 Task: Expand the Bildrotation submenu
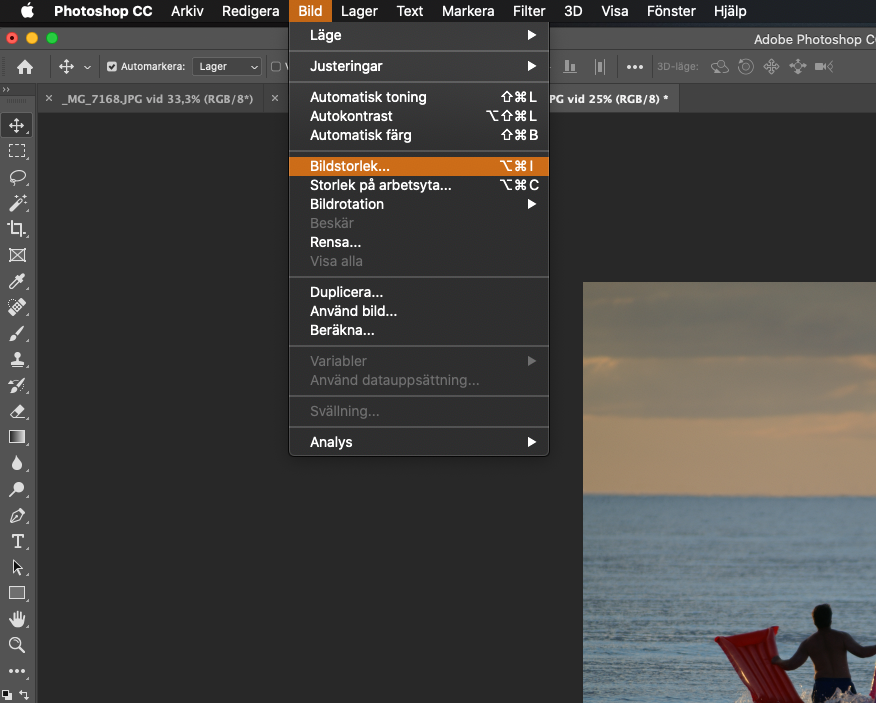click(x=418, y=204)
